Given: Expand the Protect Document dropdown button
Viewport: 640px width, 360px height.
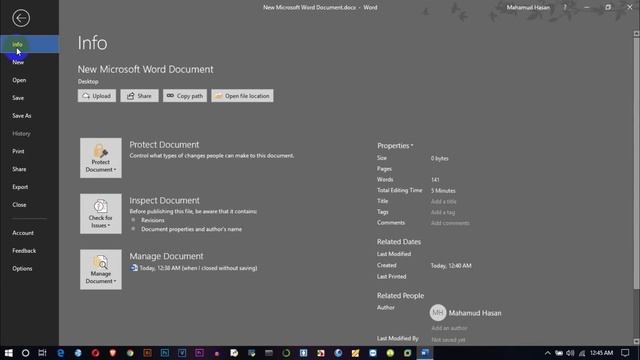Looking at the screenshot, I should (101, 158).
